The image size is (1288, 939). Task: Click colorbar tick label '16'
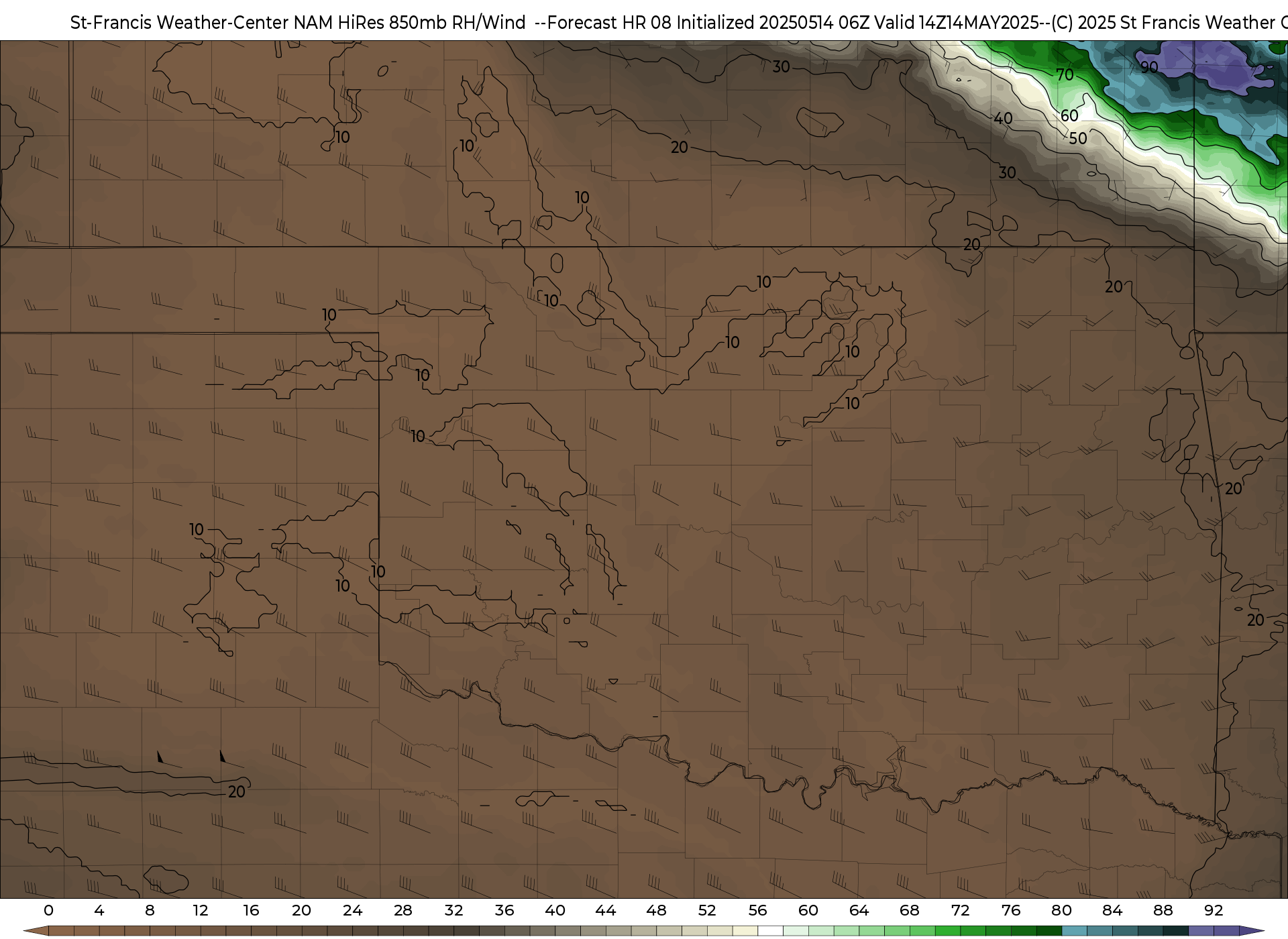pos(251,910)
